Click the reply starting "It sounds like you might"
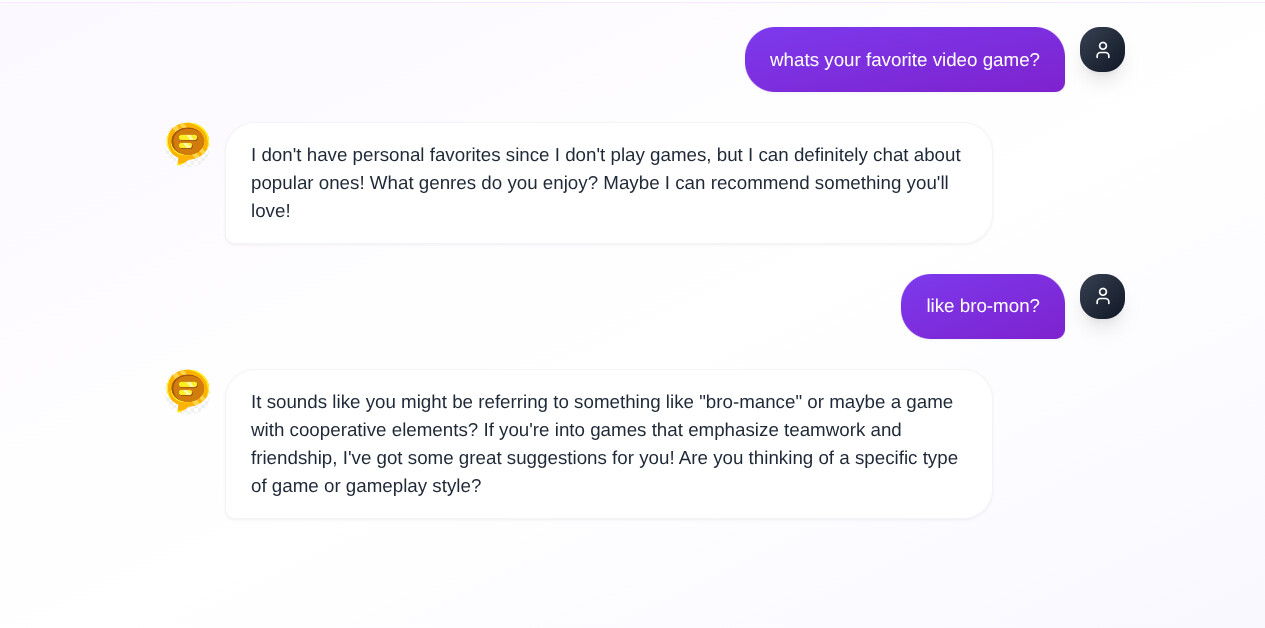The height and width of the screenshot is (628, 1265). [x=608, y=444]
